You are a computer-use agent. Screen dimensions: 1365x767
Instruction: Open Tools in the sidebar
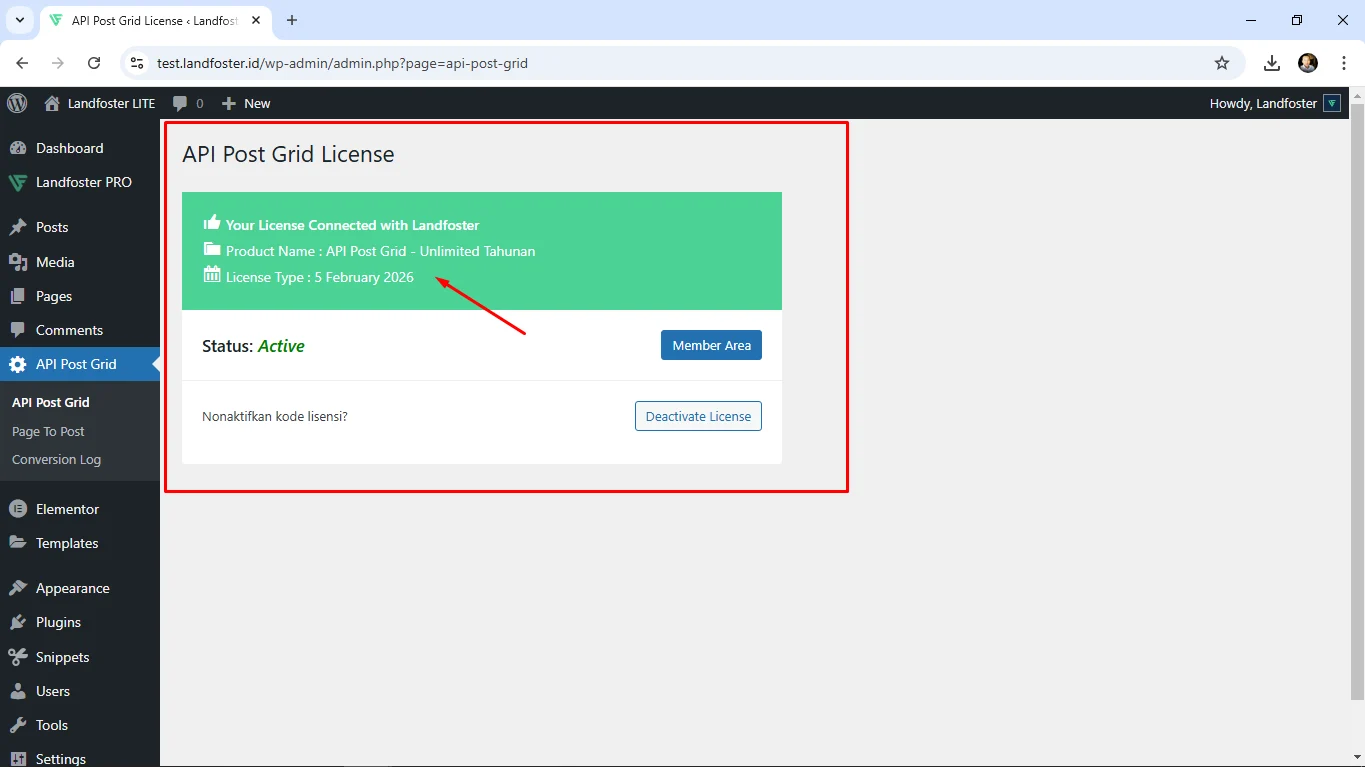[x=80, y=725]
